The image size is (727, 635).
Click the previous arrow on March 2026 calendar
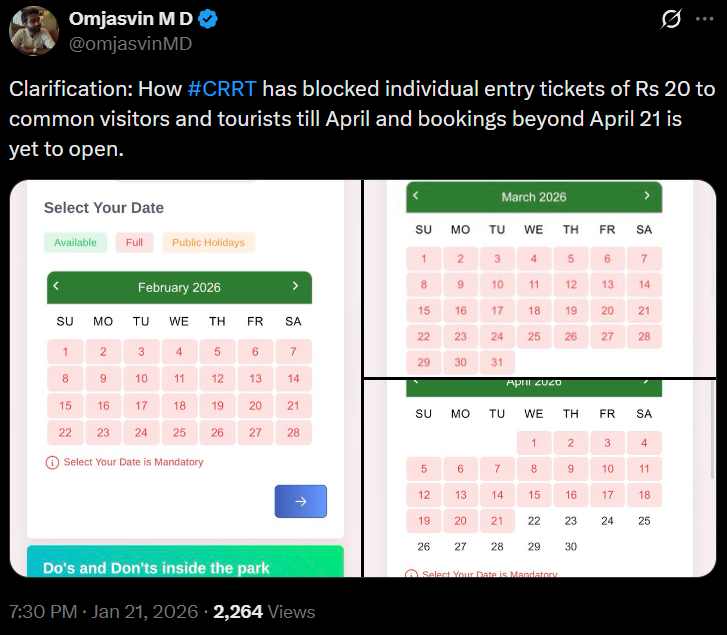[416, 196]
